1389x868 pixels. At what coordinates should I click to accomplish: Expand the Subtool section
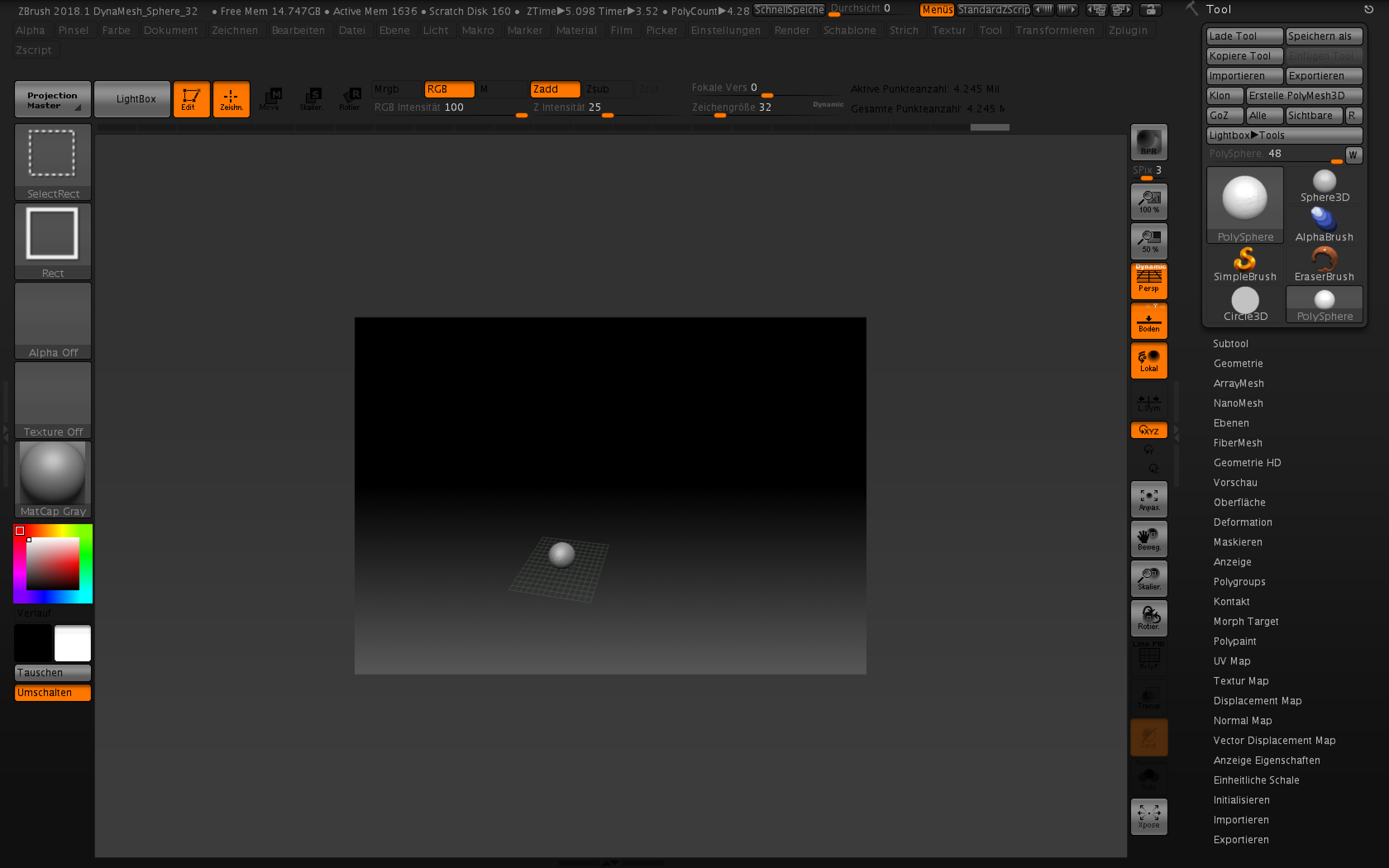tap(1230, 343)
